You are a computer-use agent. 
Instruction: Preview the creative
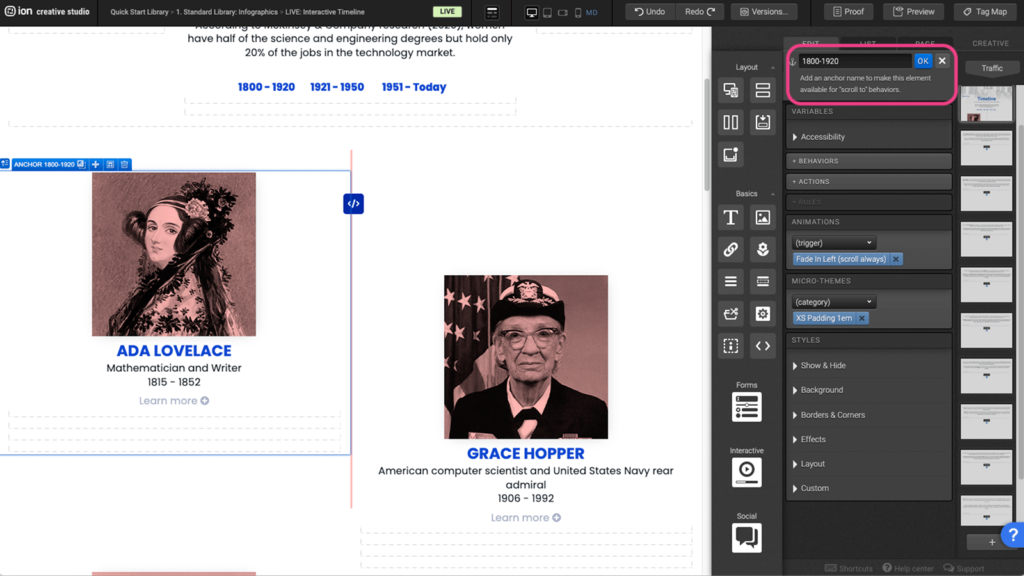tap(914, 12)
